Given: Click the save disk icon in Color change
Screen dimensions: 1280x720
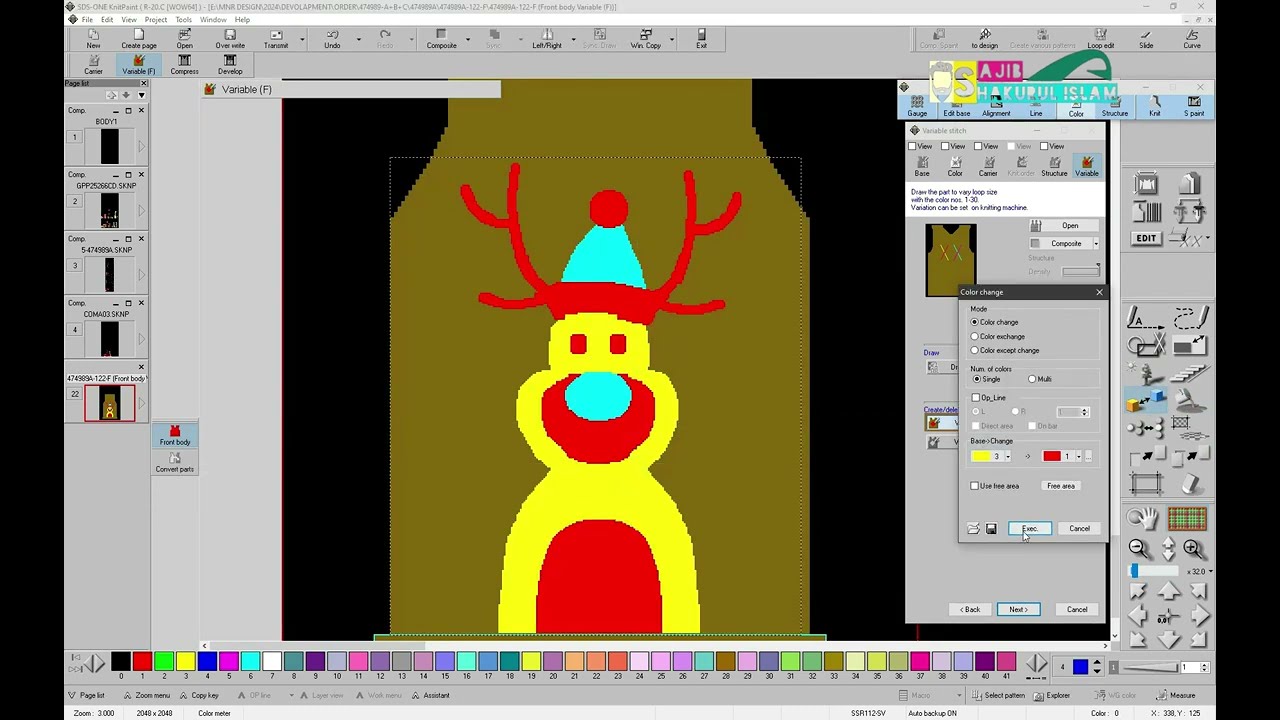Looking at the screenshot, I should (991, 529).
